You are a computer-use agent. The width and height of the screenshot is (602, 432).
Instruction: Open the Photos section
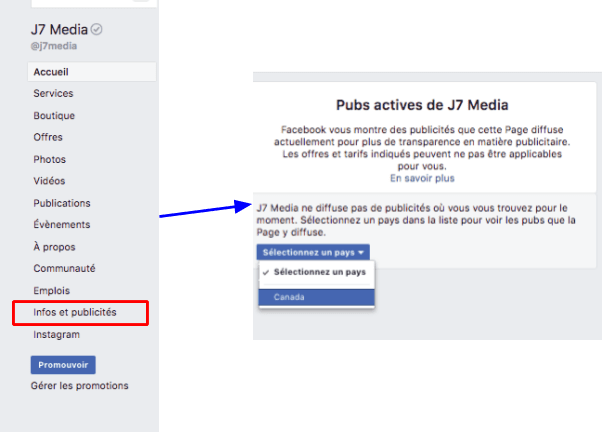click(x=49, y=159)
